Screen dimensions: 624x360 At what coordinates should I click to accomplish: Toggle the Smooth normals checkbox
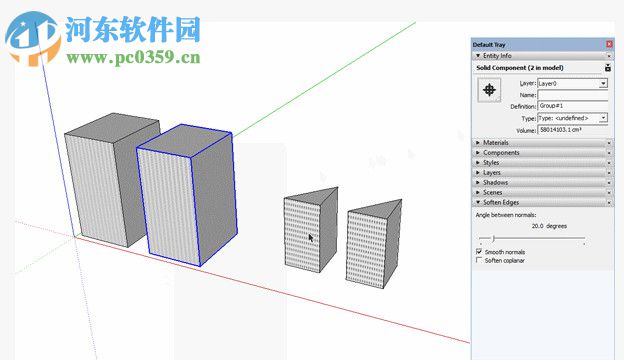pyautogui.click(x=479, y=252)
